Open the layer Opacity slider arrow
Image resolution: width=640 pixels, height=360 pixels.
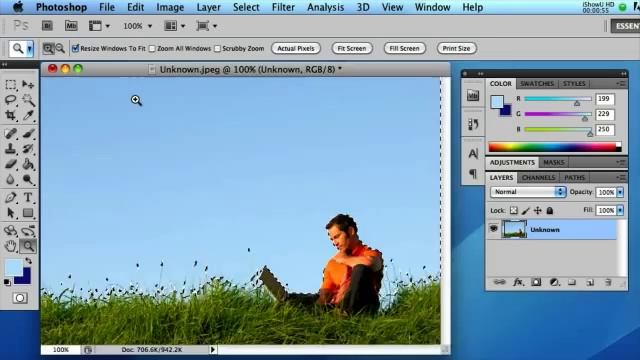click(x=620, y=192)
